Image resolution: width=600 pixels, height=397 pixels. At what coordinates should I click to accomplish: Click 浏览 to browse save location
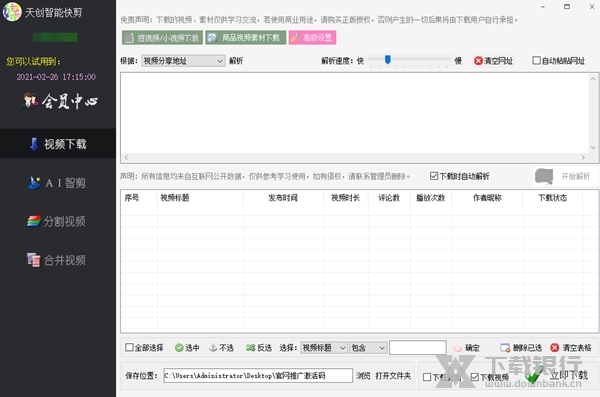363,376
